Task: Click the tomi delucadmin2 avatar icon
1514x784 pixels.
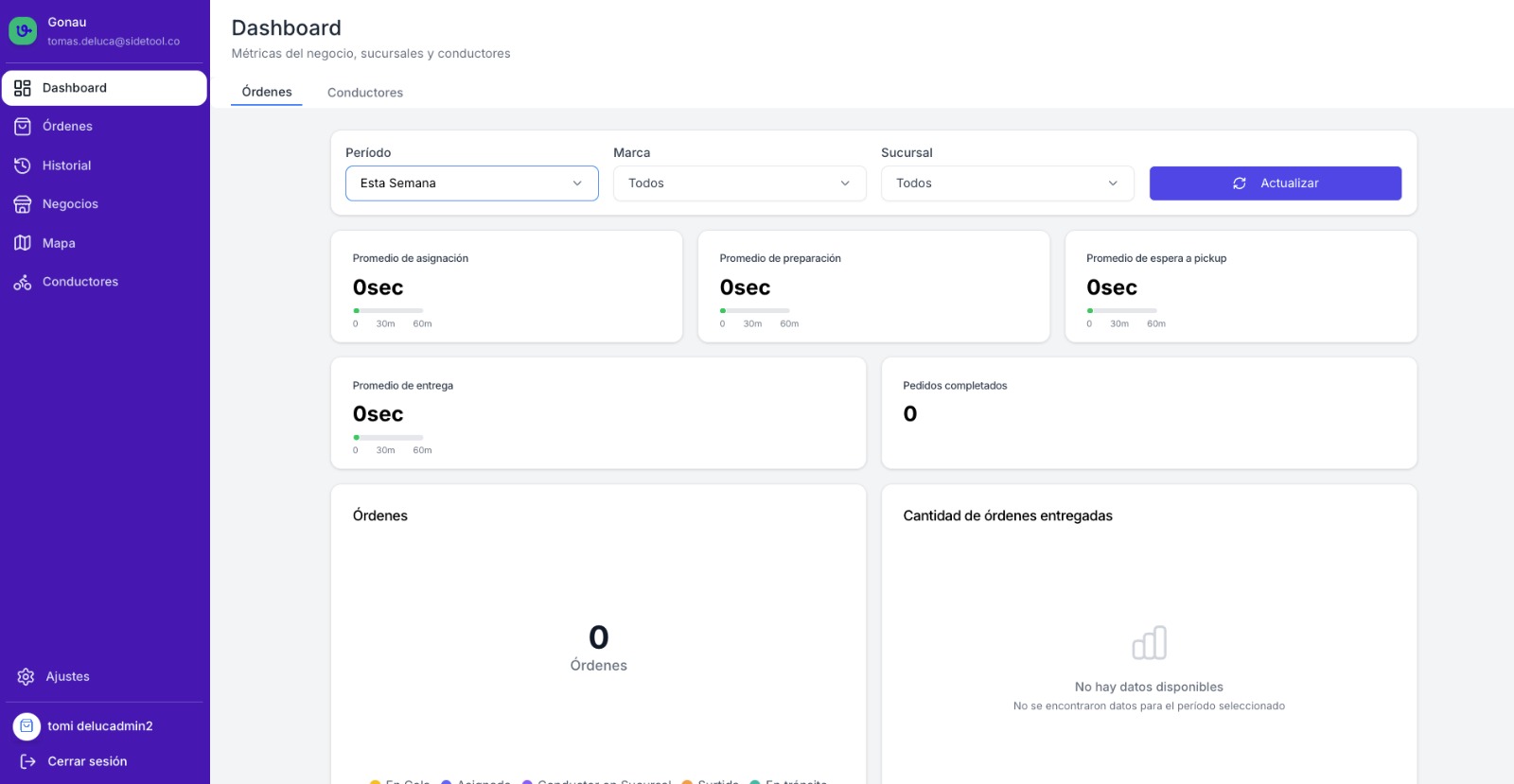Action: coord(26,726)
